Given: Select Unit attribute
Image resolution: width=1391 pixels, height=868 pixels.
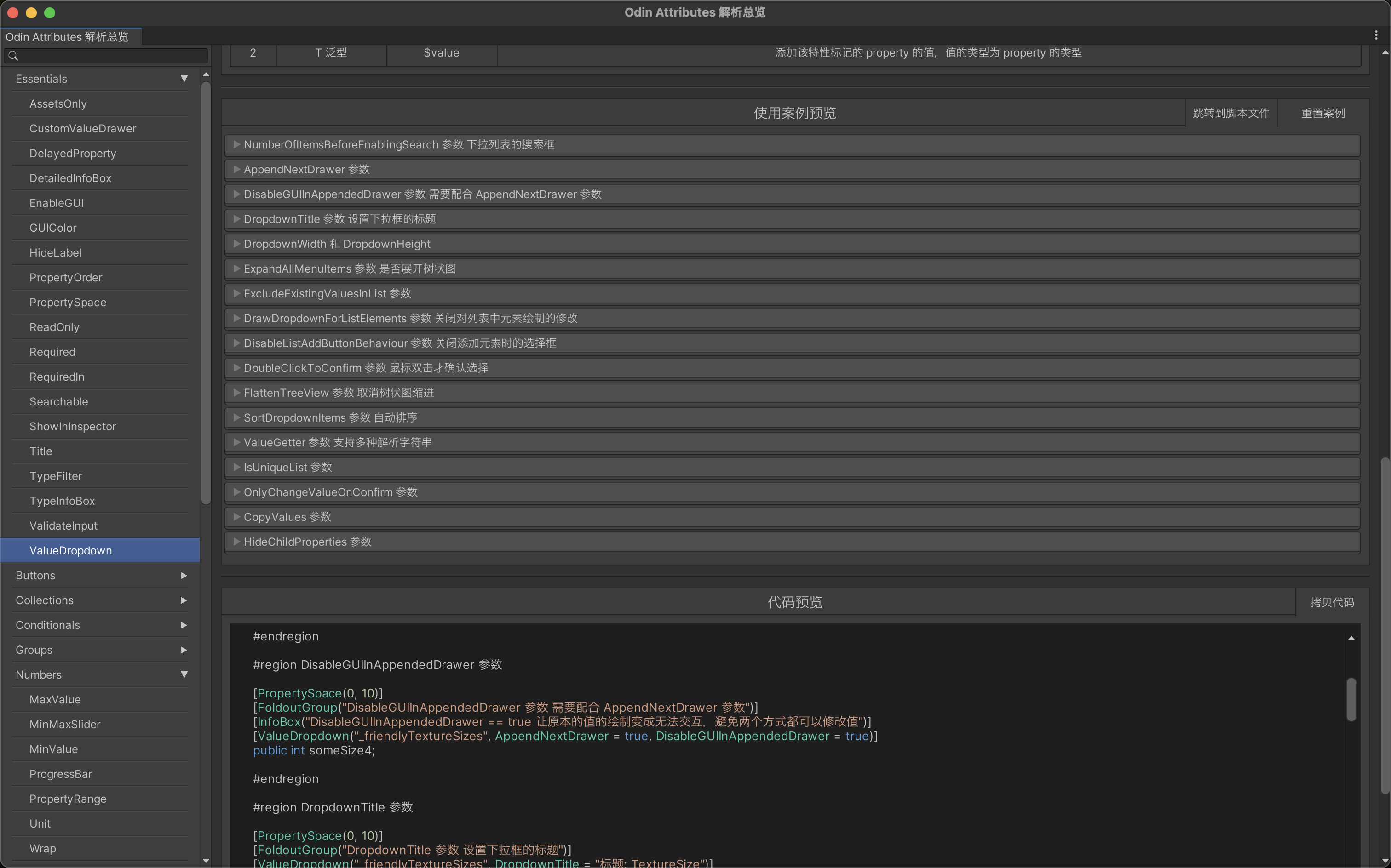Looking at the screenshot, I should (100, 824).
